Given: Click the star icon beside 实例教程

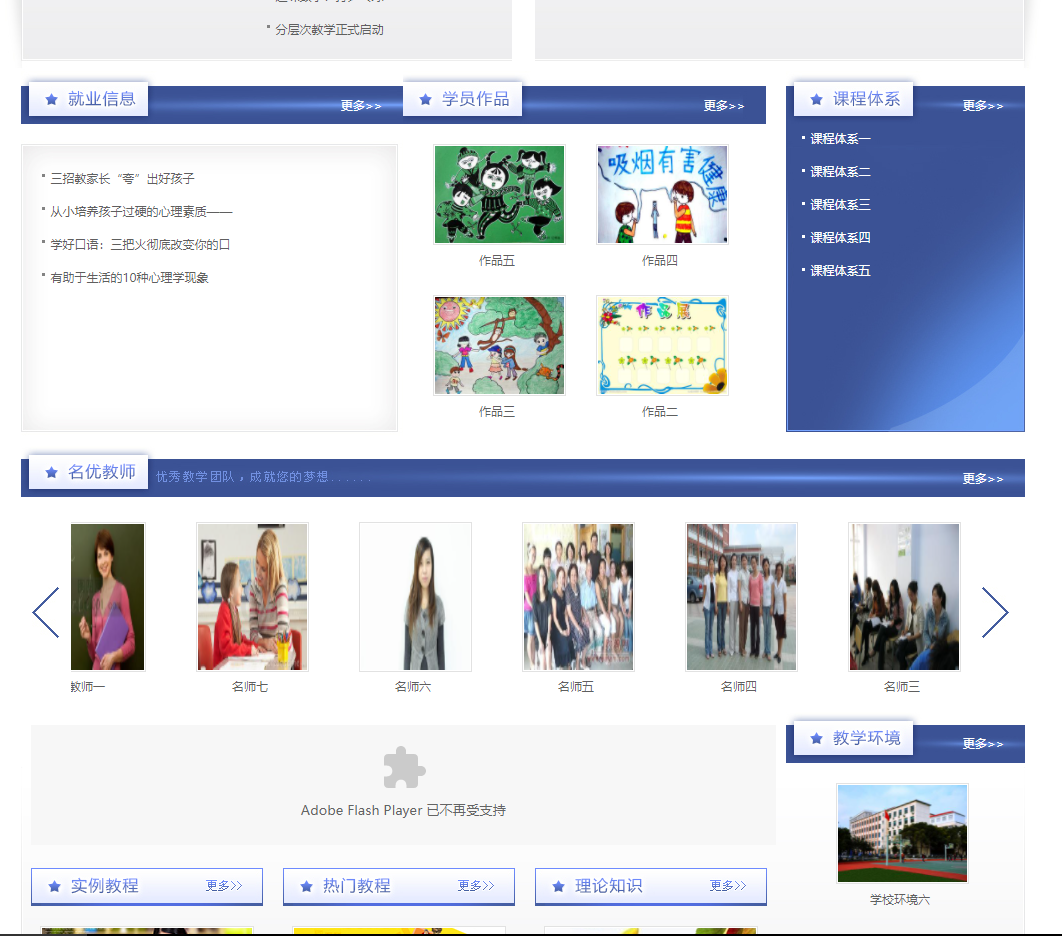Looking at the screenshot, I should coord(54,886).
